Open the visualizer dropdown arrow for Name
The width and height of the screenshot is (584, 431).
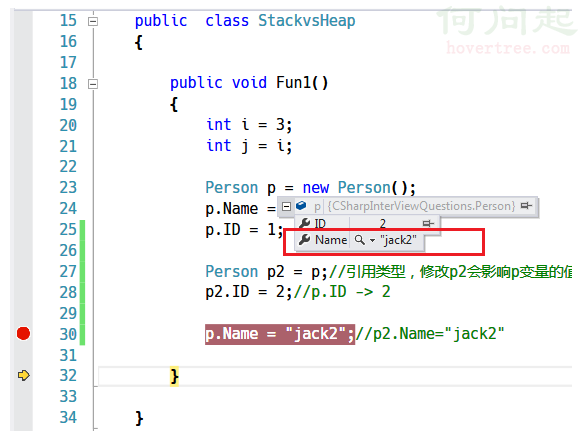pyautogui.click(x=372, y=241)
